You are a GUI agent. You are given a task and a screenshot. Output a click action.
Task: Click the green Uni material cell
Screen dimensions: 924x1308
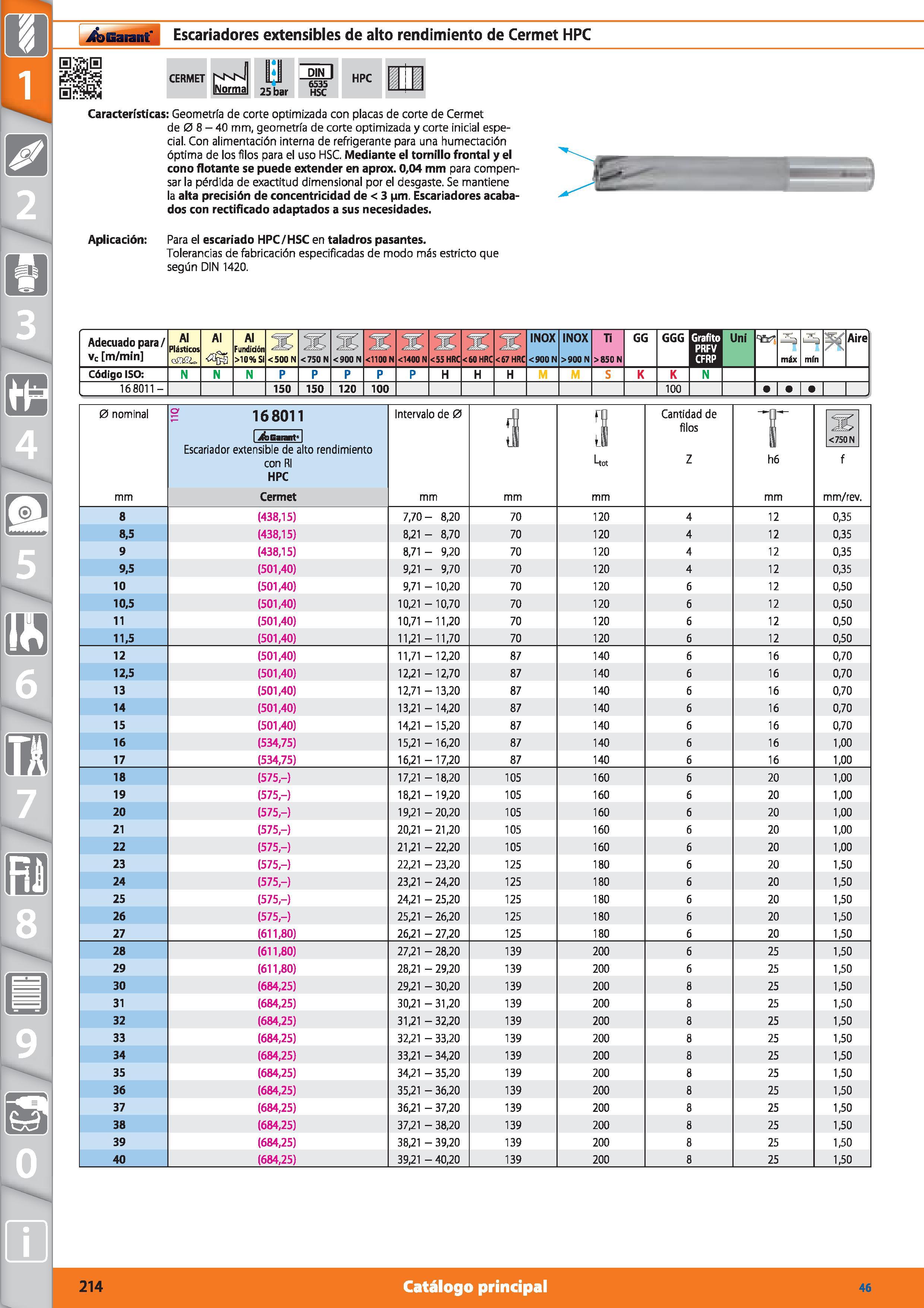point(738,348)
